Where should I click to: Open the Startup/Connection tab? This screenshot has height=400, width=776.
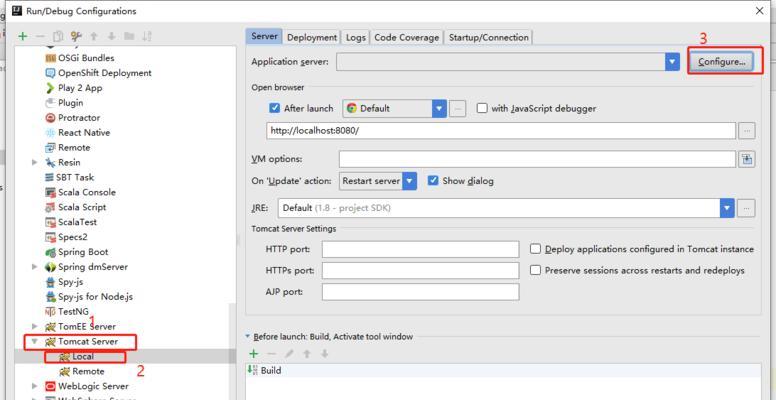click(488, 37)
